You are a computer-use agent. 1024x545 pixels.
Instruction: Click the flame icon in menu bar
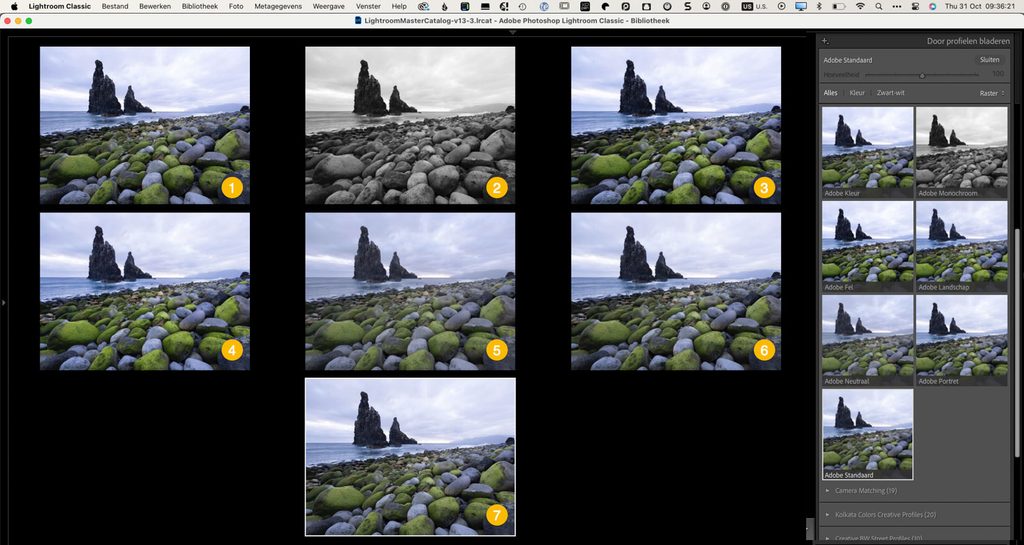445,6
